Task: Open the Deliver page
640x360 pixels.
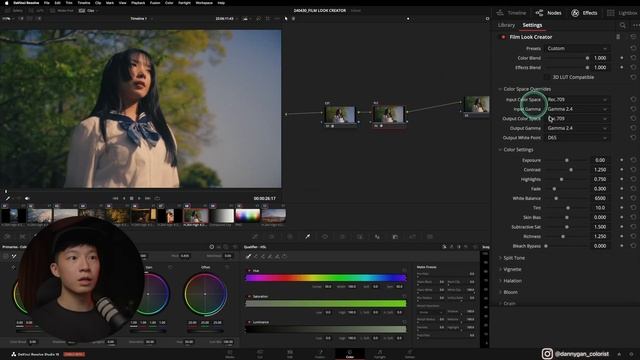Action: pos(410,354)
